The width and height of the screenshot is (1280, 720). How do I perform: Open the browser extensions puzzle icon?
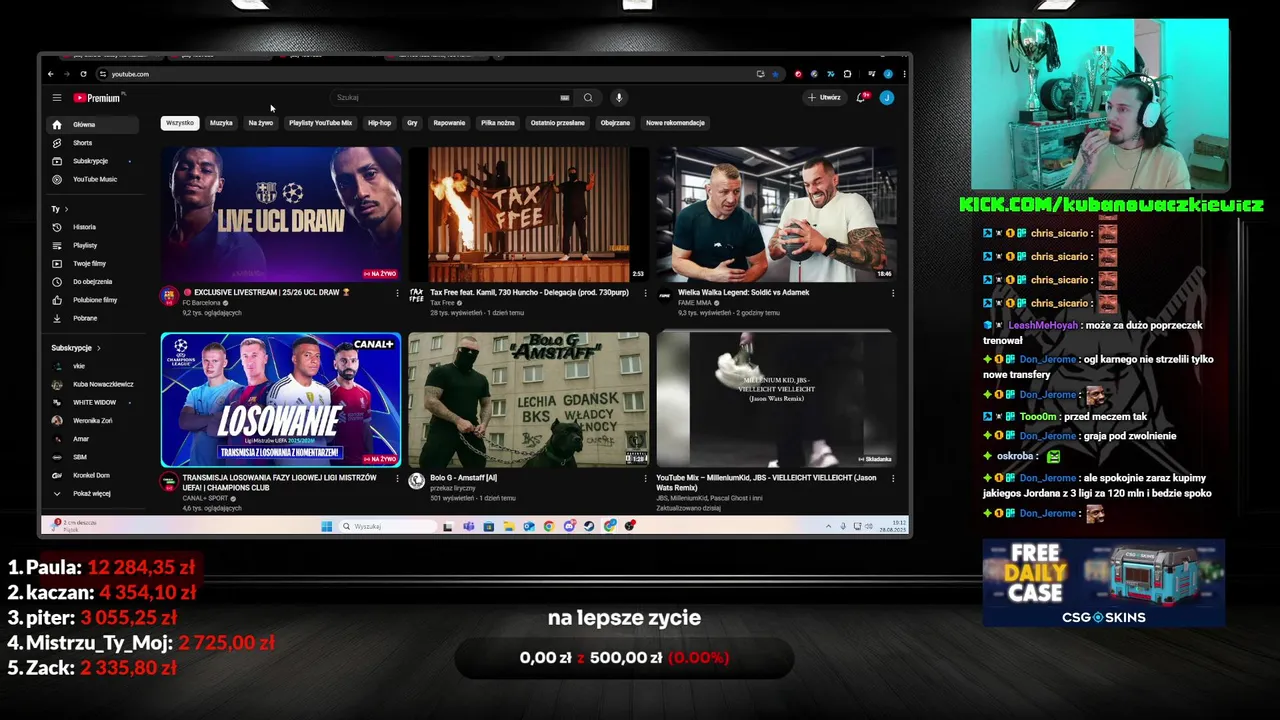847,74
